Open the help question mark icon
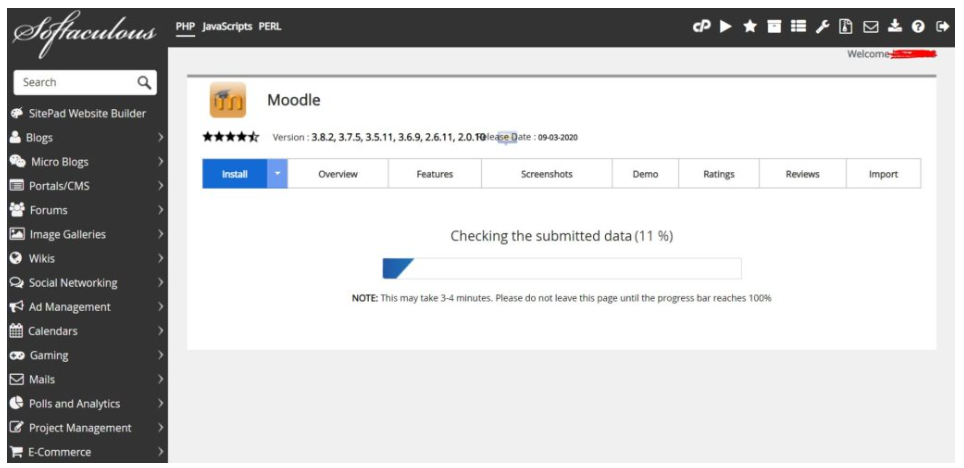964x468 pixels. coord(919,26)
